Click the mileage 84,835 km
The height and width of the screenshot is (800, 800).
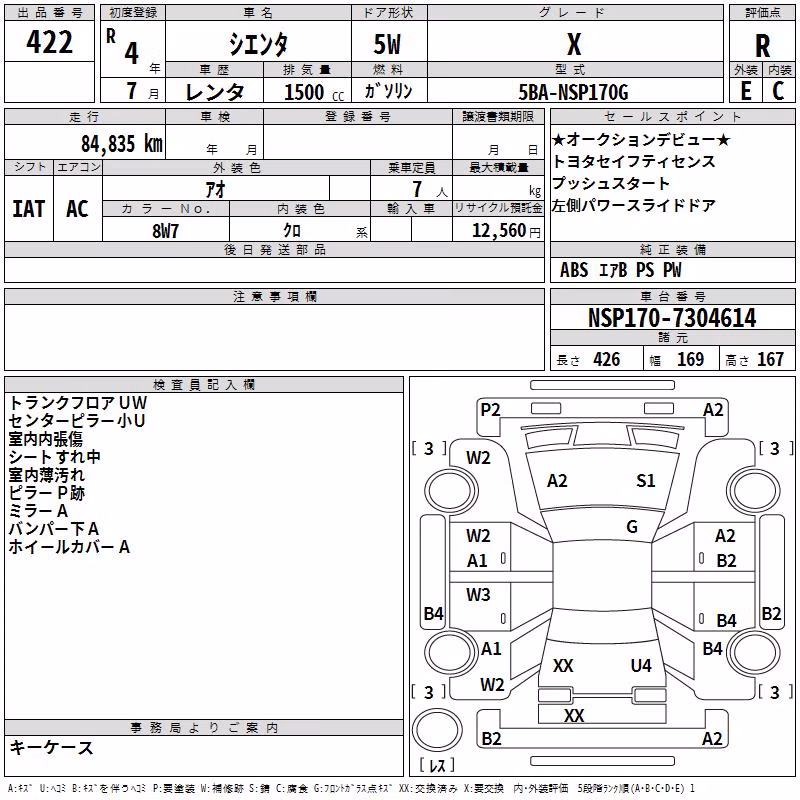(122, 144)
